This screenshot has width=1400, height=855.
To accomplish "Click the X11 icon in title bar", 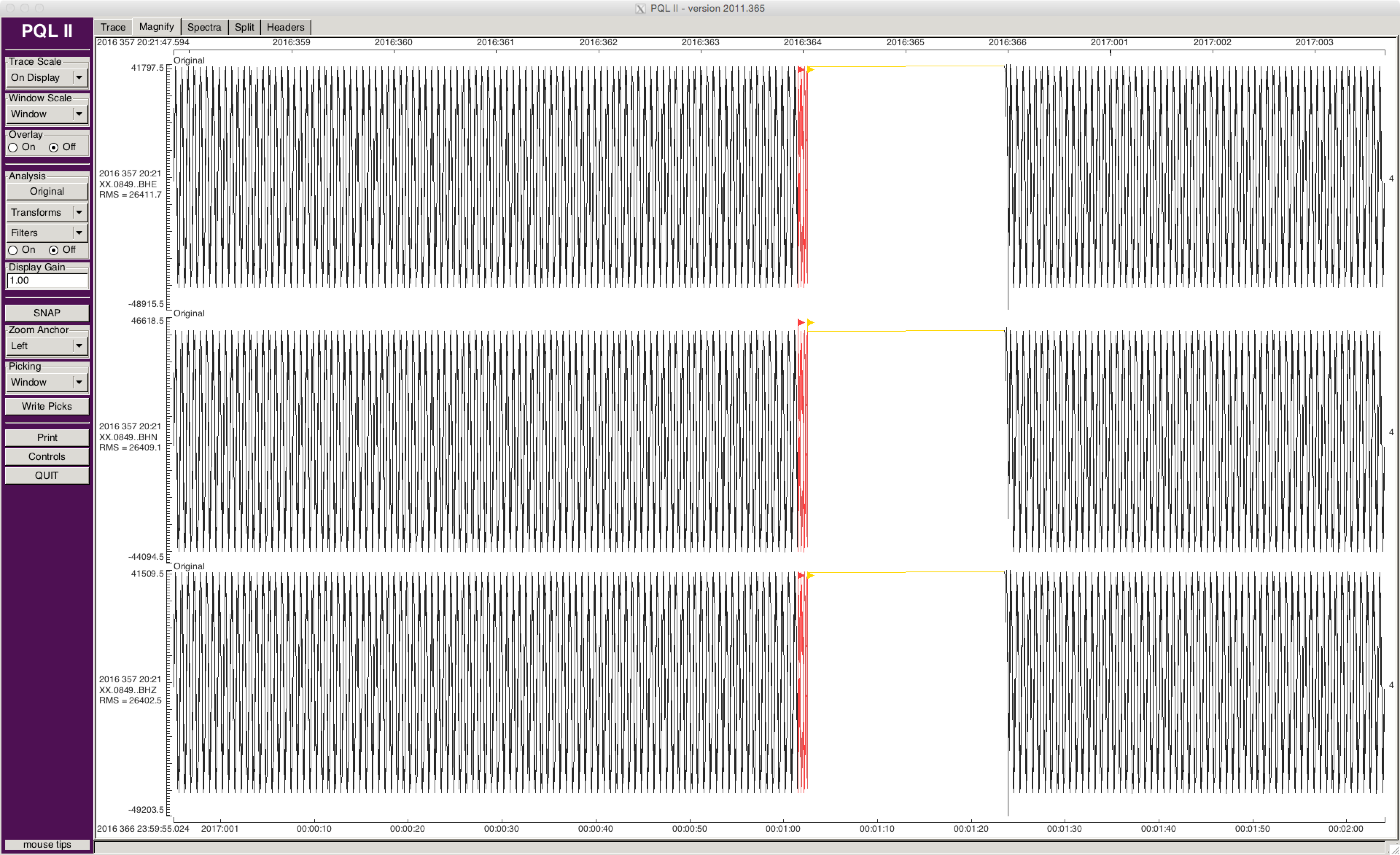I will (x=640, y=8).
